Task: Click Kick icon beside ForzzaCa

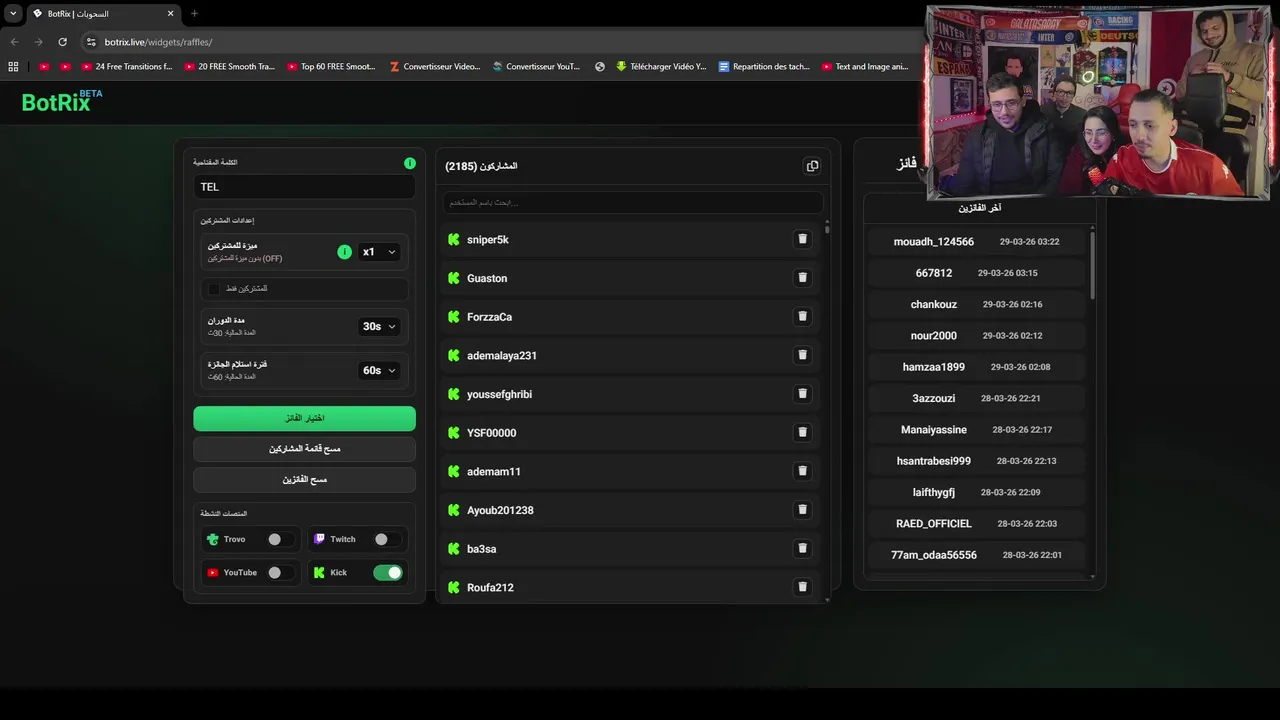Action: (x=454, y=317)
